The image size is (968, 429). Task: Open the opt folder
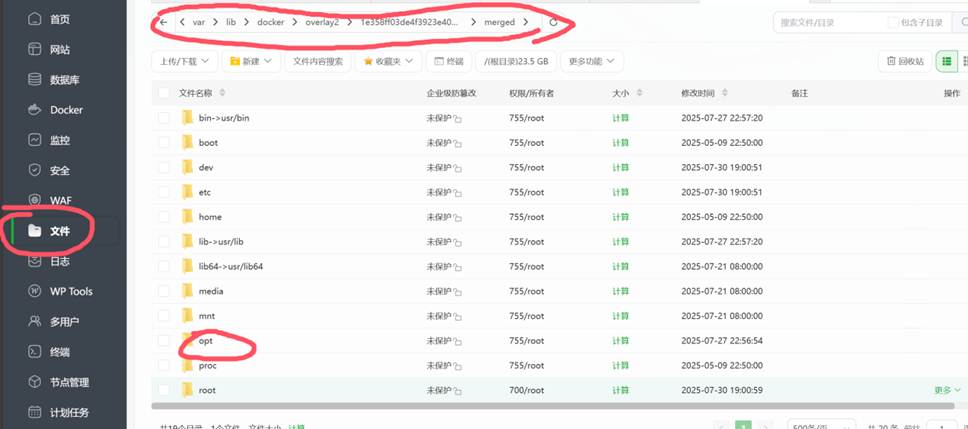206,341
